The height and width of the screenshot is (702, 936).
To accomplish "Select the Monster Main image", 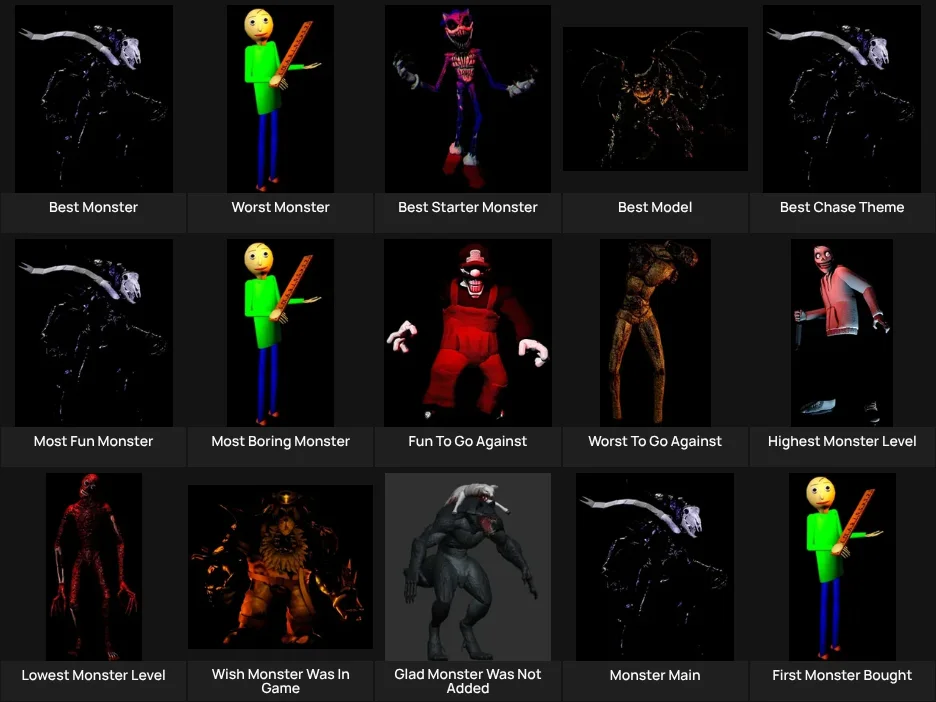I will (x=655, y=566).
